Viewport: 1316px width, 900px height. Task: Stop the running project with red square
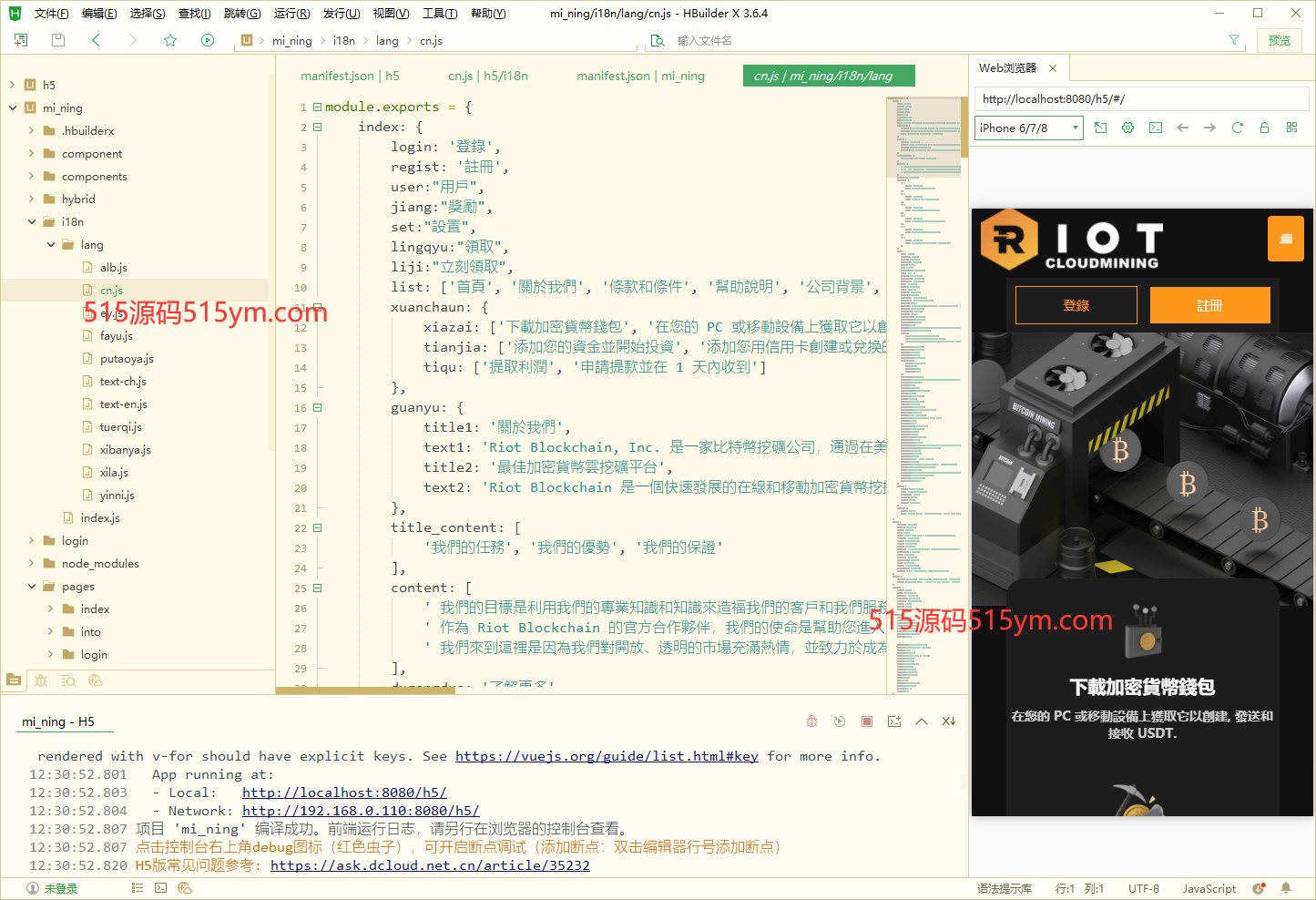[x=867, y=721]
